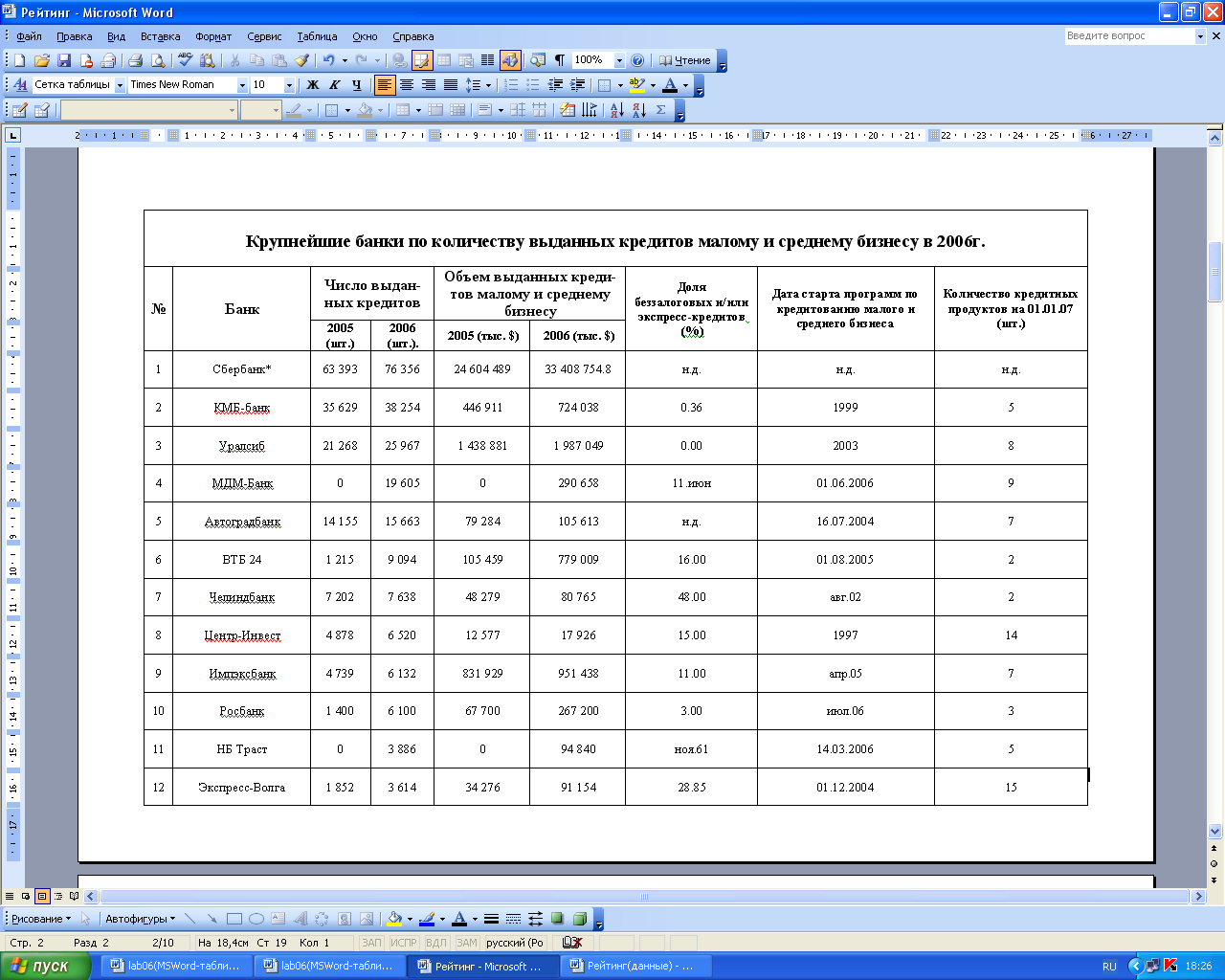Open the Таблица menu
Screen dimensions: 1225x980
click(317, 36)
